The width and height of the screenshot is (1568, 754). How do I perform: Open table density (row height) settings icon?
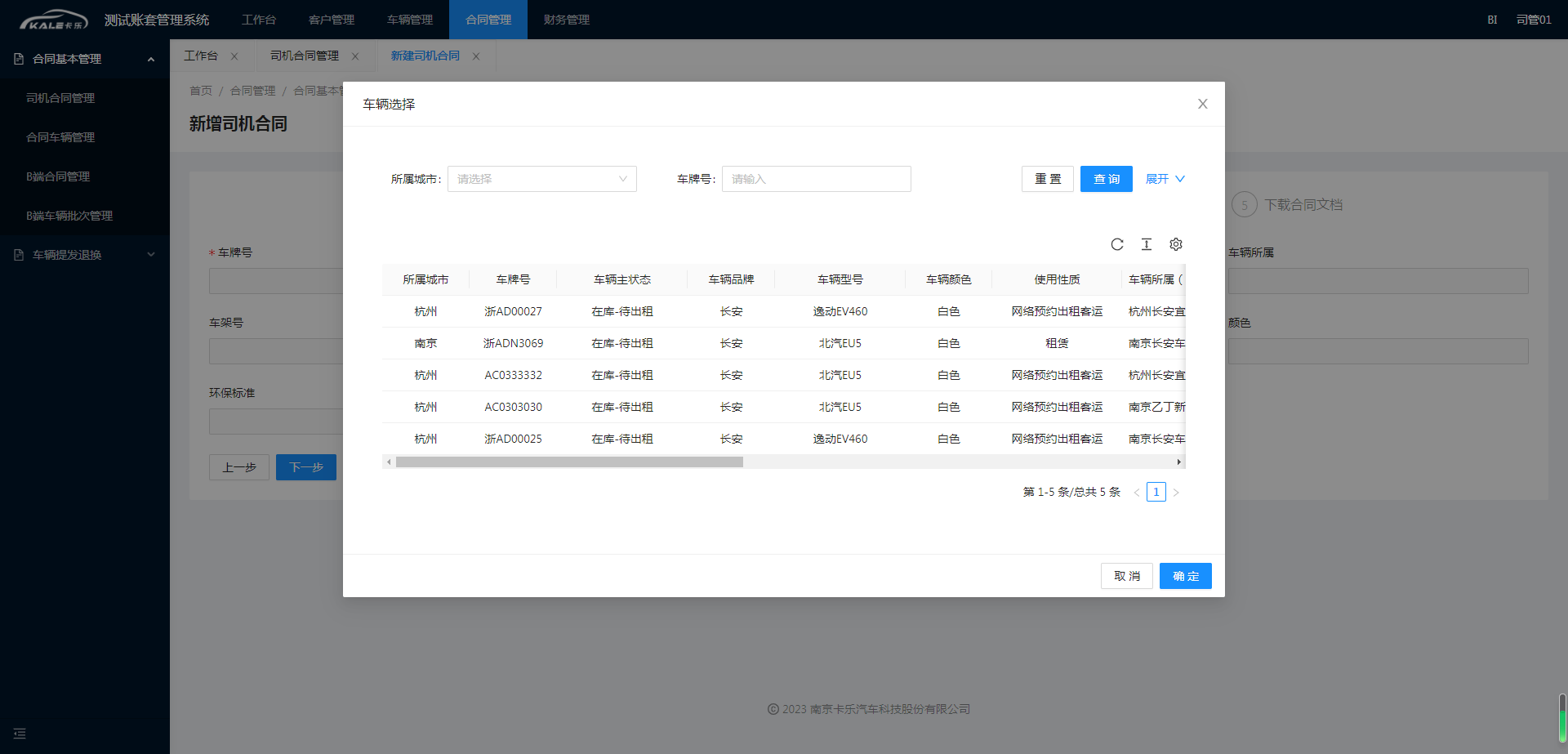tap(1147, 244)
